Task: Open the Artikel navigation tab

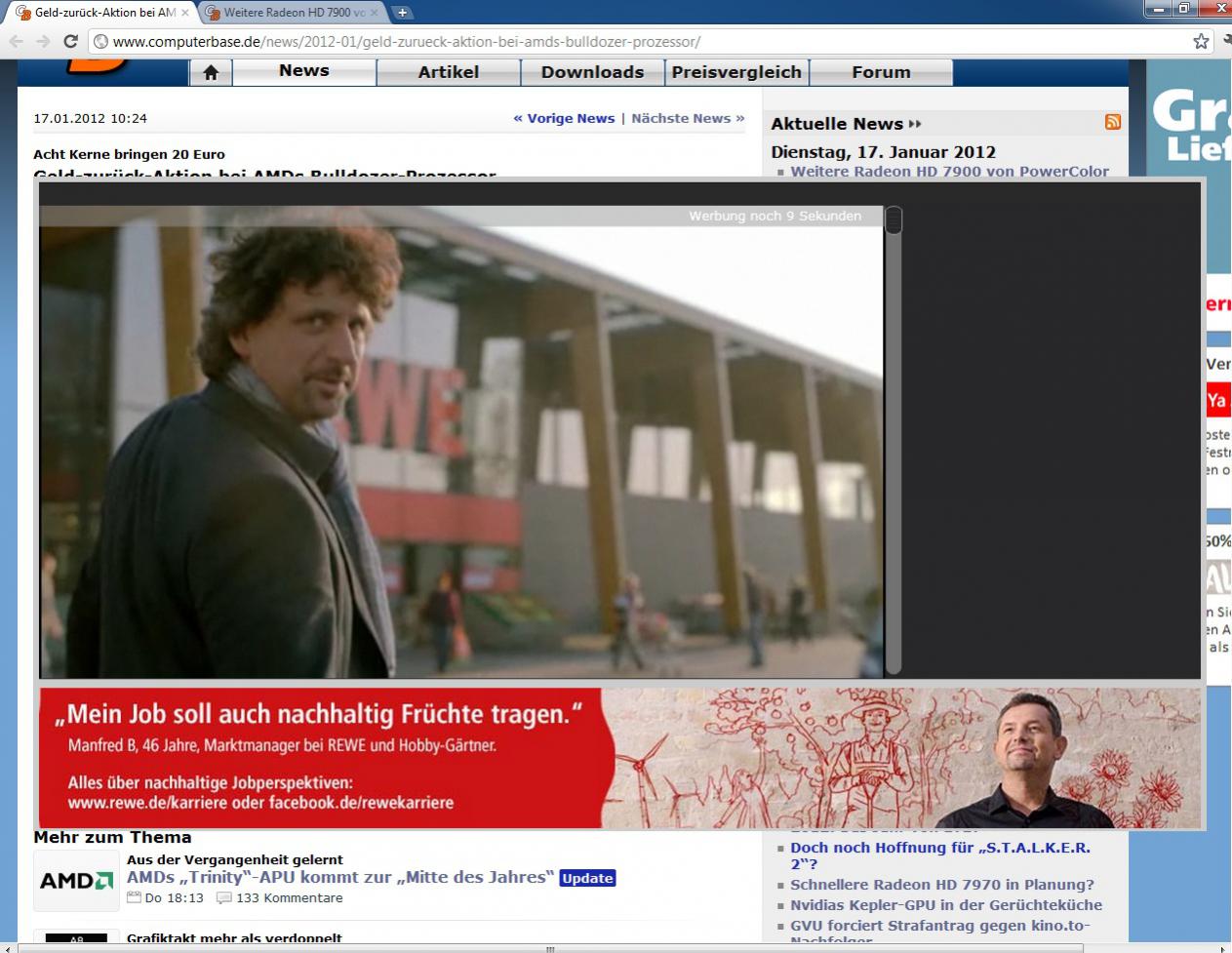Action: pyautogui.click(x=449, y=72)
